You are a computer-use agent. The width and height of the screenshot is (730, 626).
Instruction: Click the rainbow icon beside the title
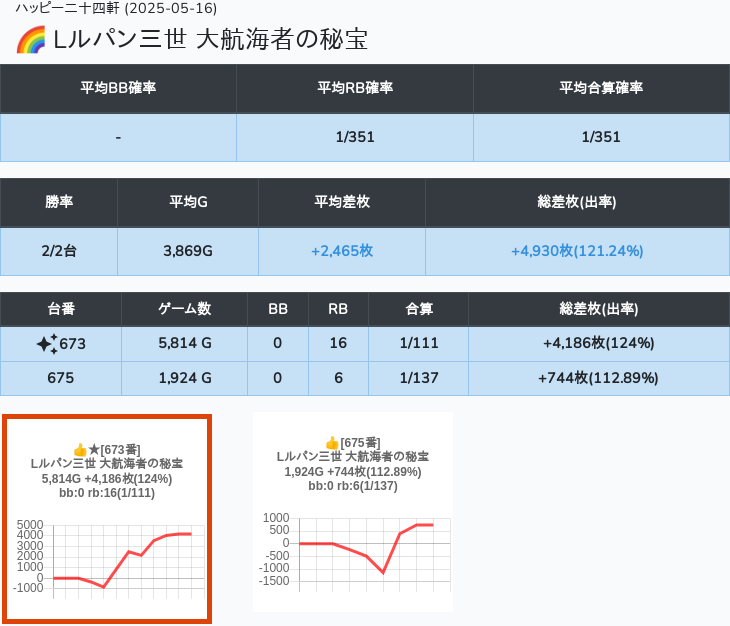(30, 41)
